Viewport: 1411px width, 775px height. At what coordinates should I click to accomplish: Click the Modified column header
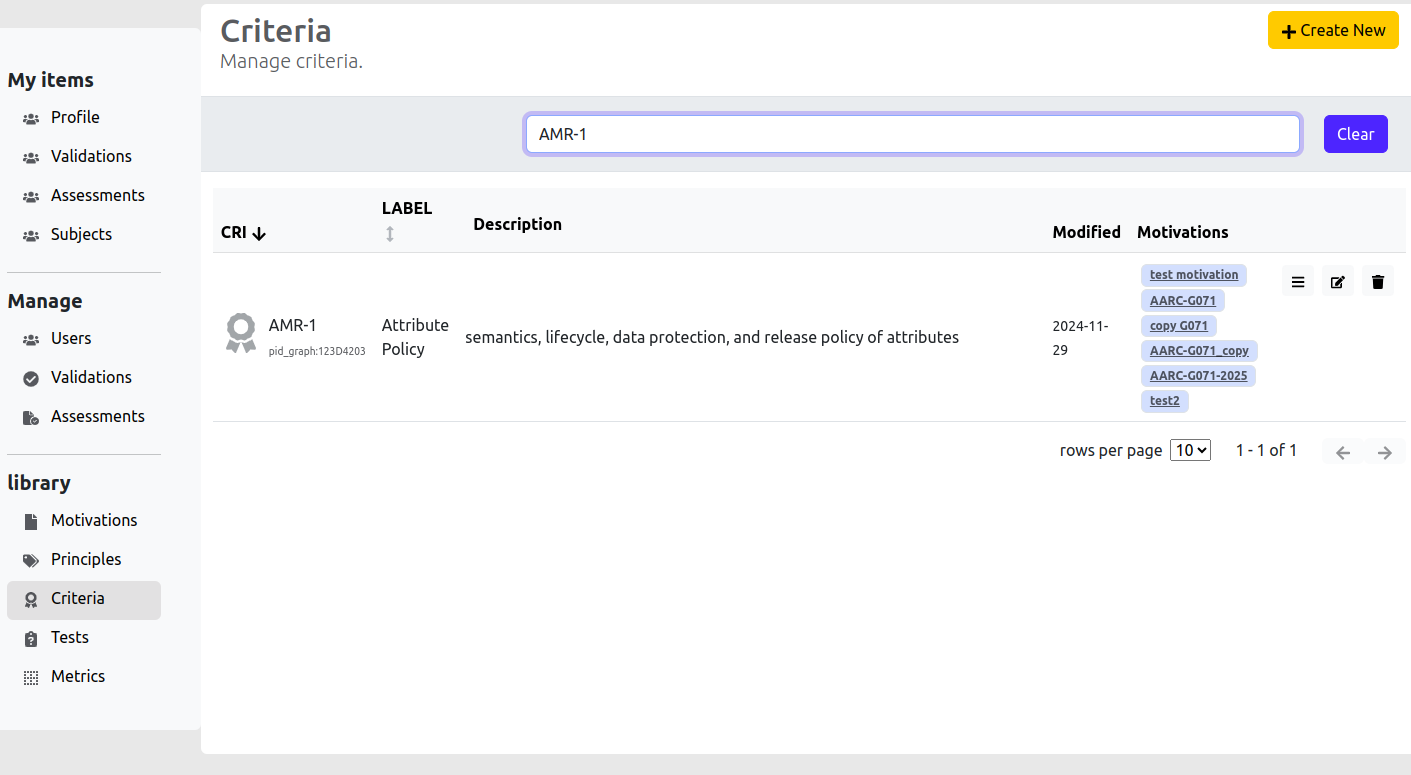point(1086,232)
